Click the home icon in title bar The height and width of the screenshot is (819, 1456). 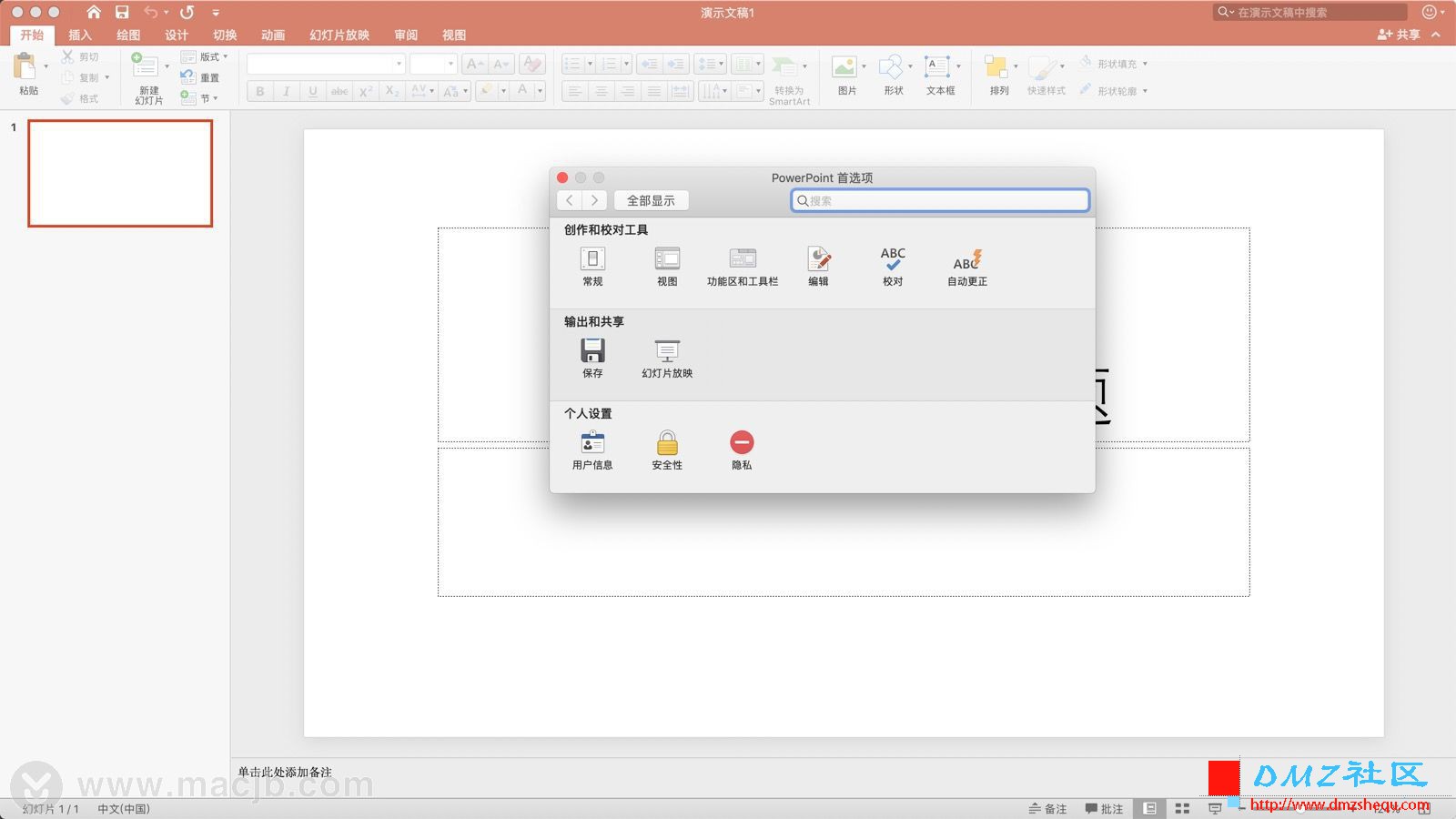pyautogui.click(x=94, y=12)
